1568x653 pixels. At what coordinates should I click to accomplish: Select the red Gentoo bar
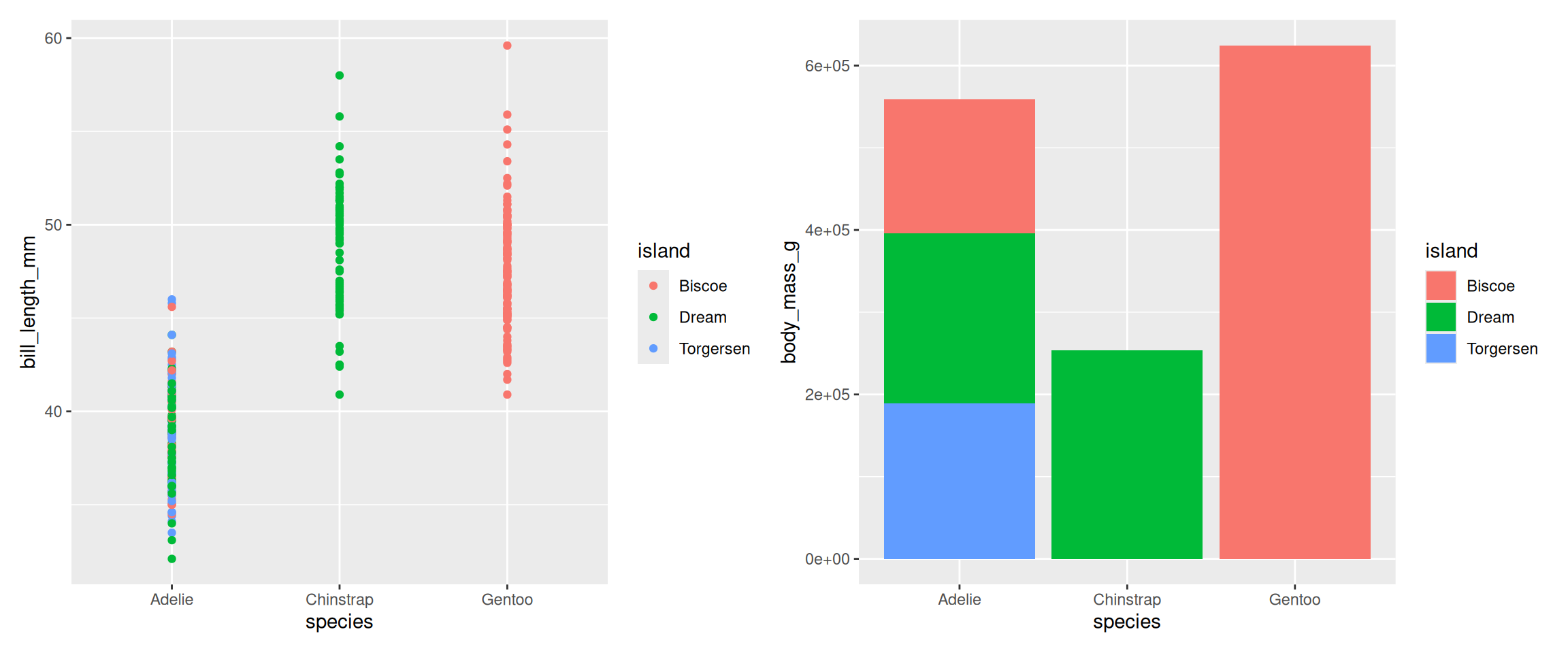[1294, 302]
